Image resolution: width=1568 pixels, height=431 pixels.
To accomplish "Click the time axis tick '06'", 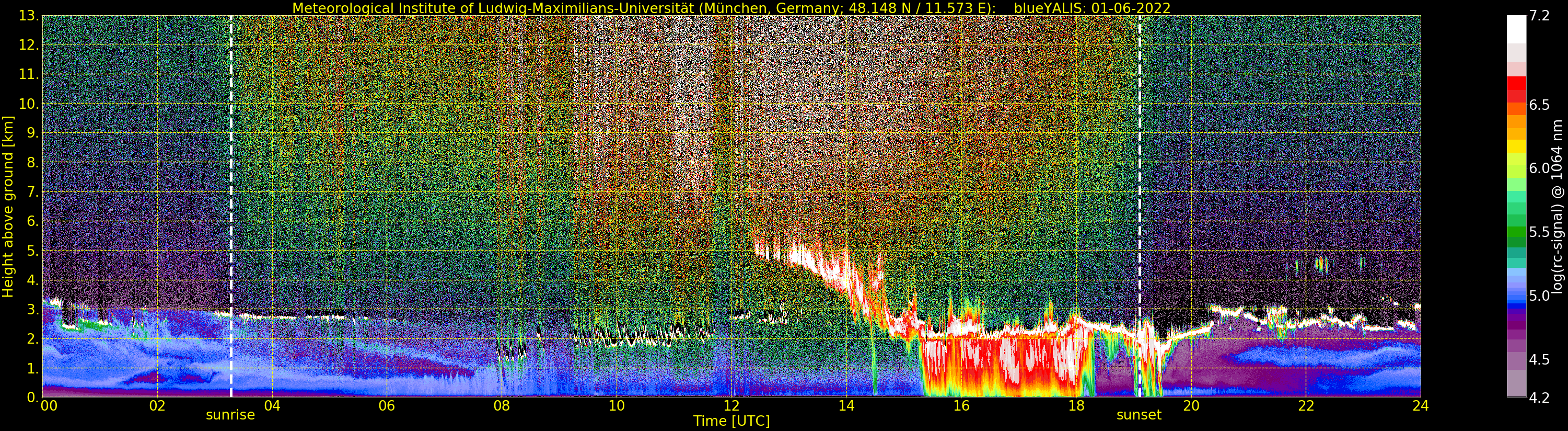I will point(387,406).
